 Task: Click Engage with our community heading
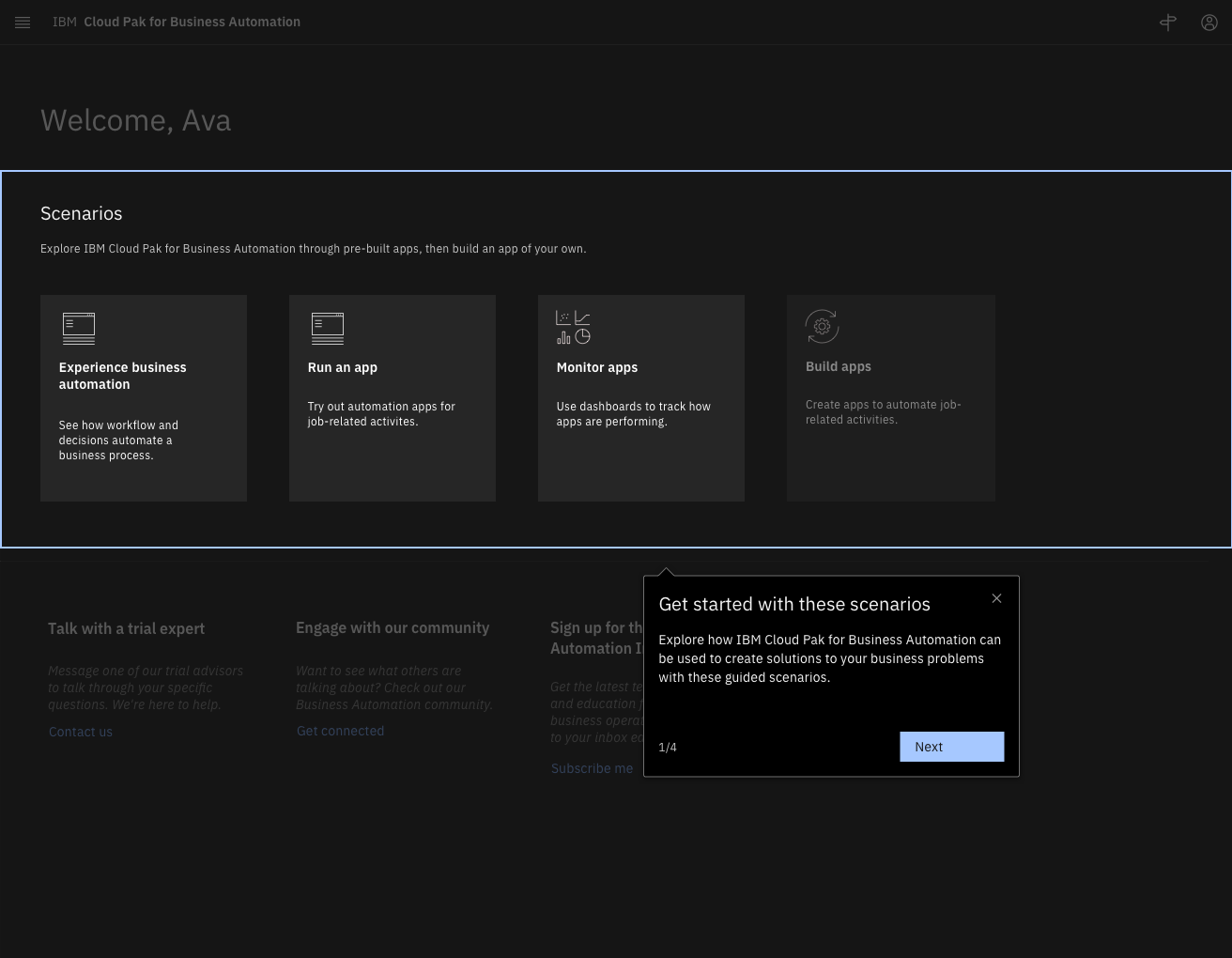pos(393,627)
